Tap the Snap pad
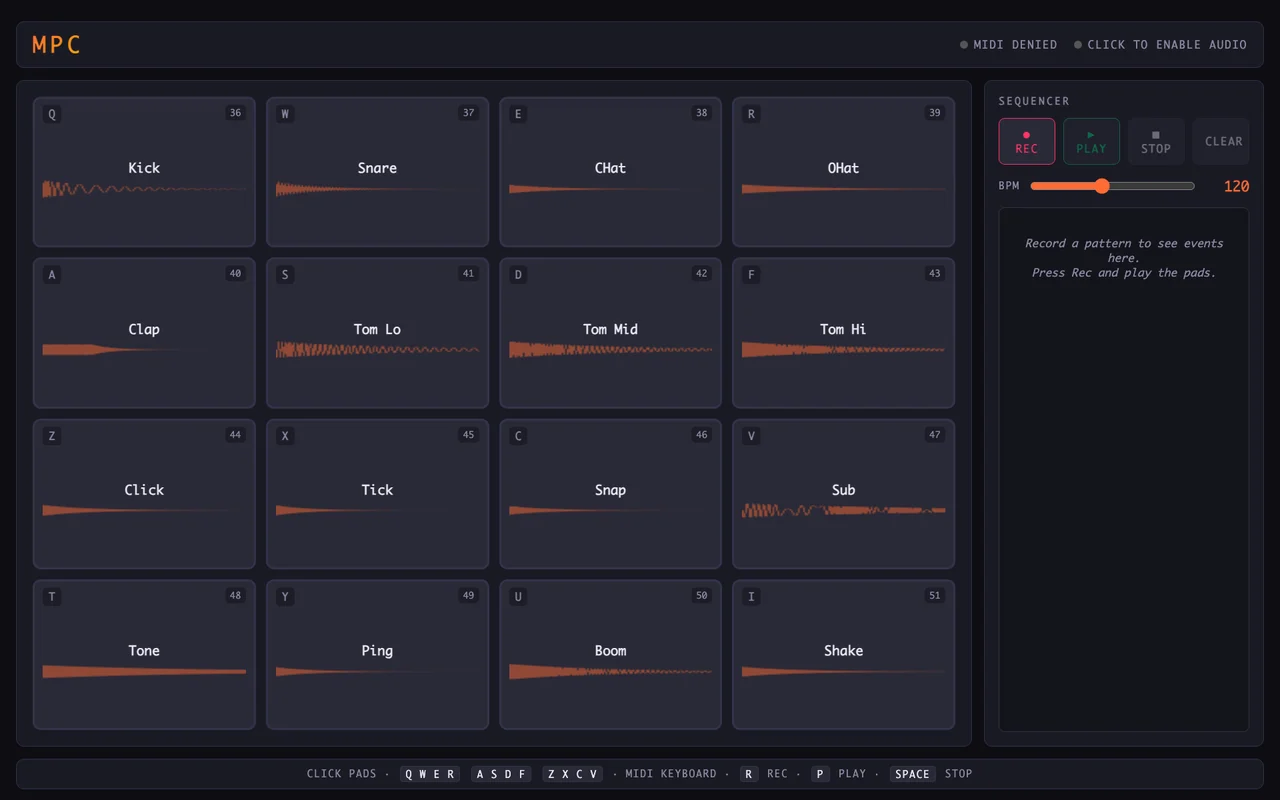Image resolution: width=1280 pixels, height=800 pixels. point(610,494)
